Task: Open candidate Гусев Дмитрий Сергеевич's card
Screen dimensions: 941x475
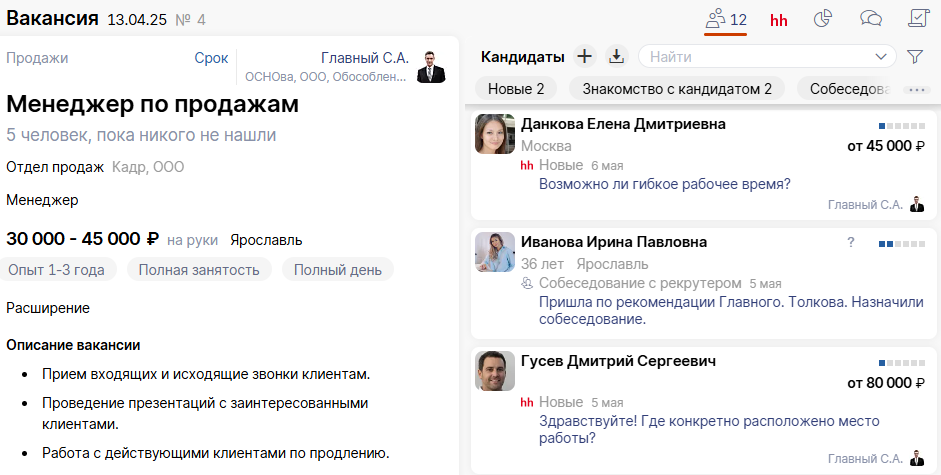Action: tap(618, 361)
